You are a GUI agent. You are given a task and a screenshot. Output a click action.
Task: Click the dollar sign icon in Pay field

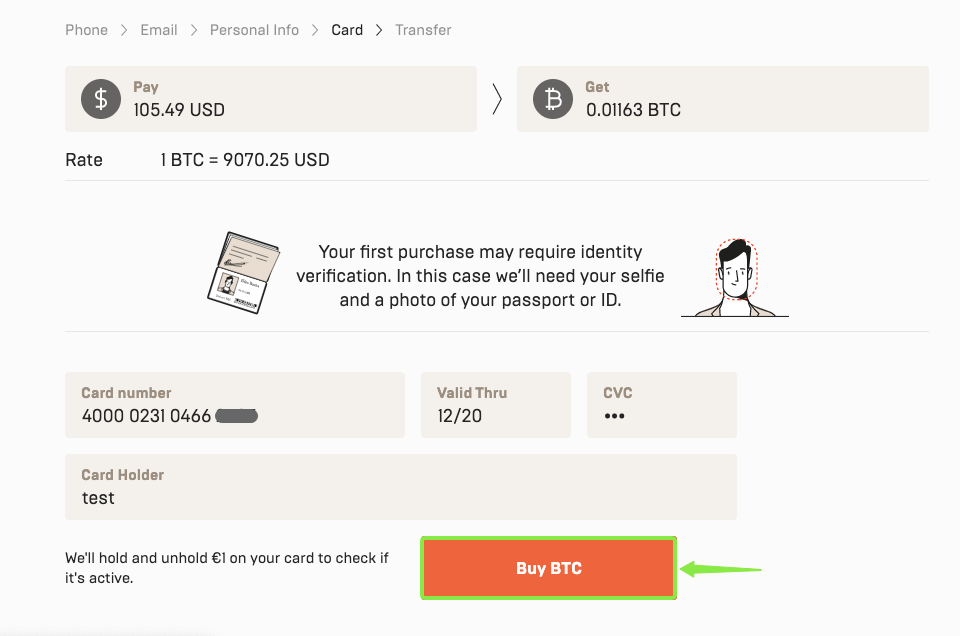click(x=100, y=99)
